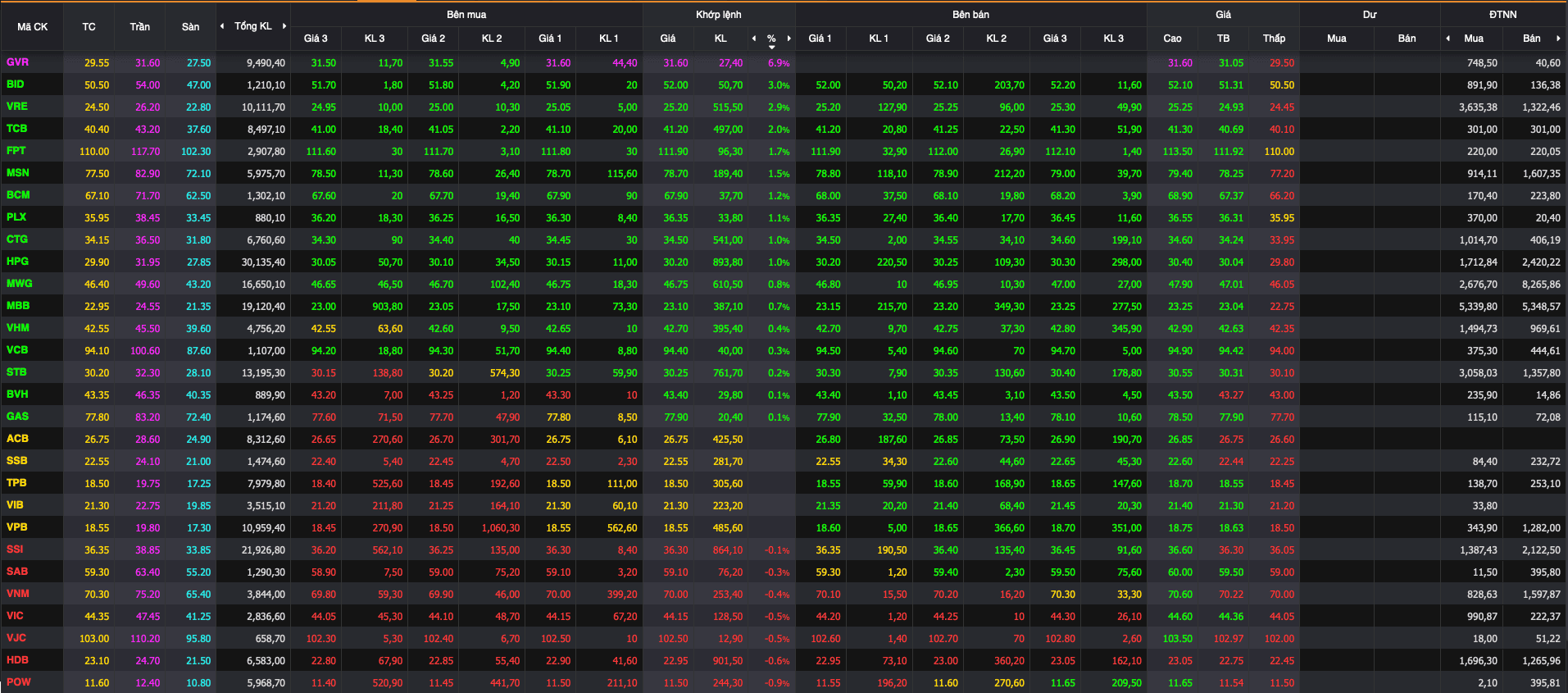
Task: Open the BID stock symbol
Action: click(x=16, y=84)
